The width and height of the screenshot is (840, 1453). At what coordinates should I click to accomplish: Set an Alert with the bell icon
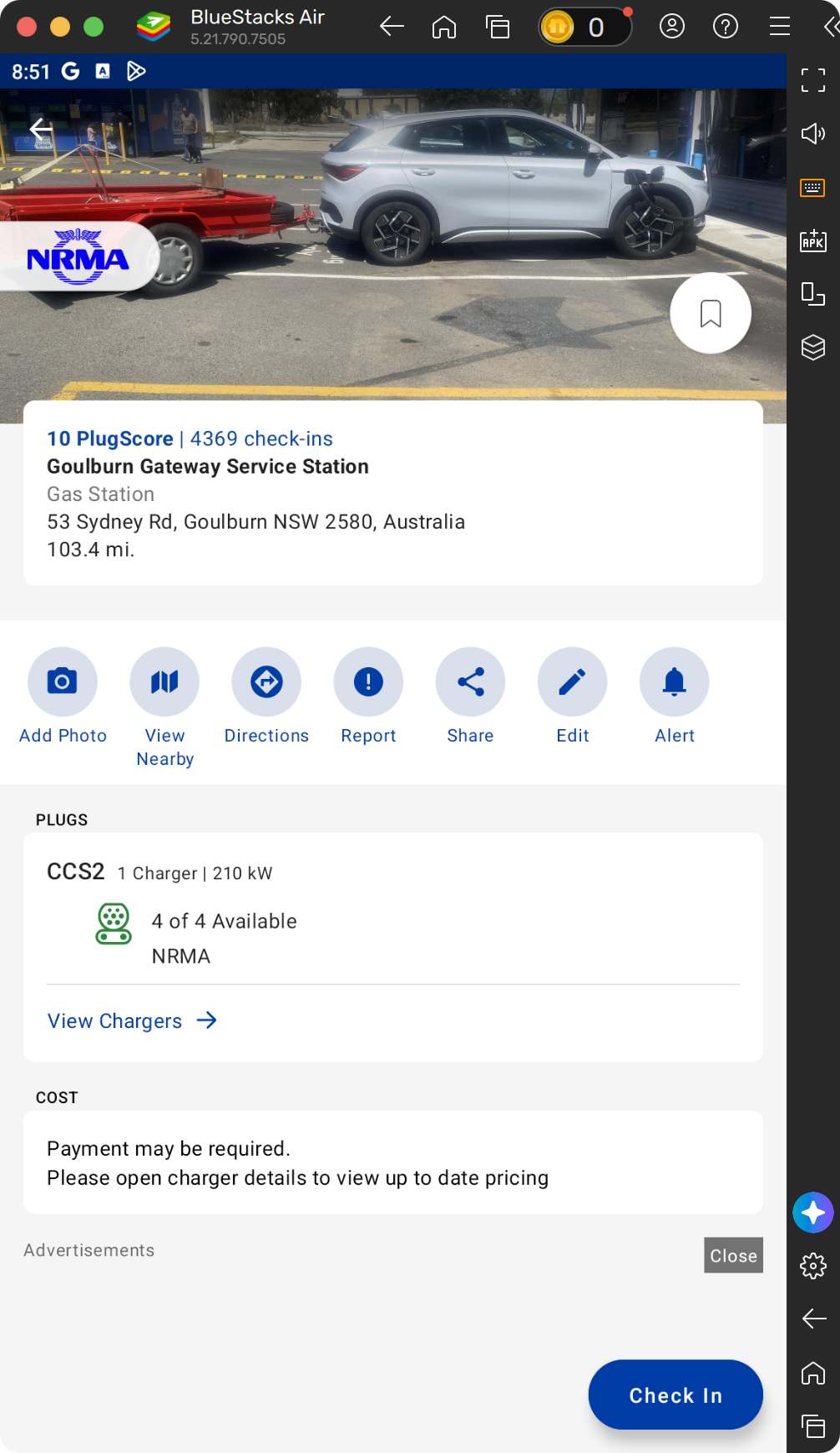point(674,681)
